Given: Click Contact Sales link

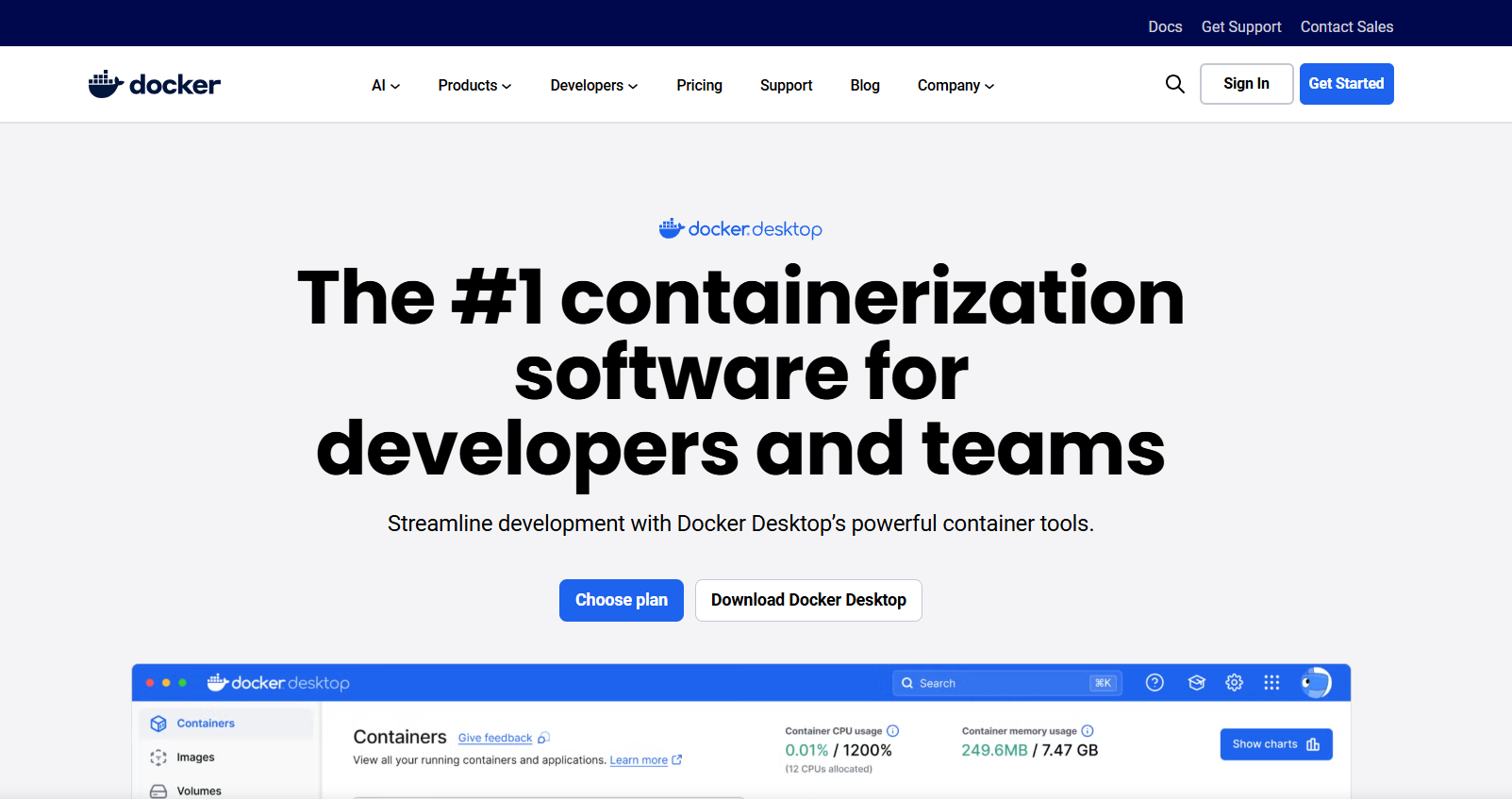Looking at the screenshot, I should 1347,26.
